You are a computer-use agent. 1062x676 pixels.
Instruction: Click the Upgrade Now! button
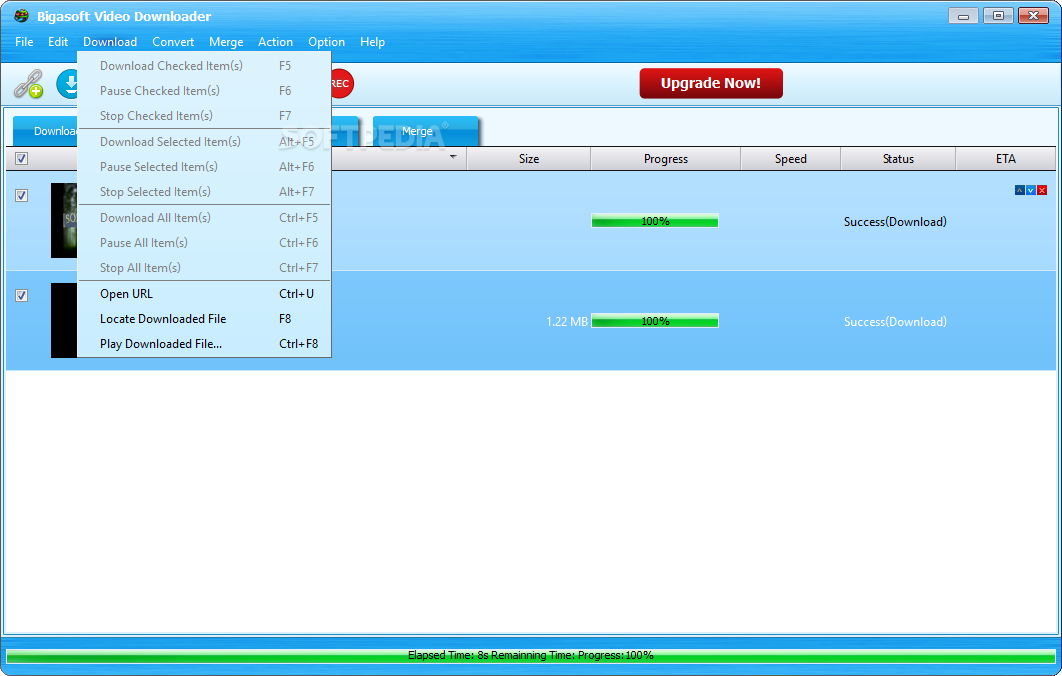coord(710,83)
